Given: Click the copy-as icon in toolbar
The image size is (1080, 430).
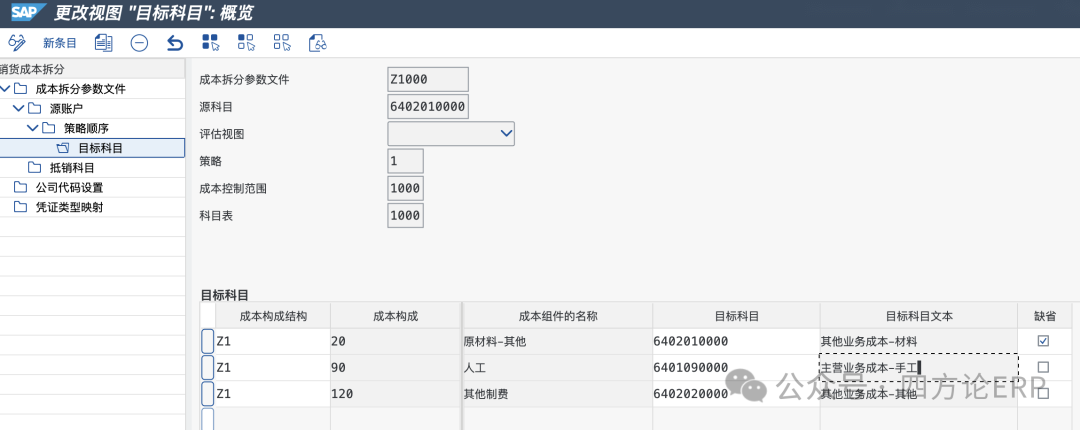Looking at the screenshot, I should pos(103,43).
